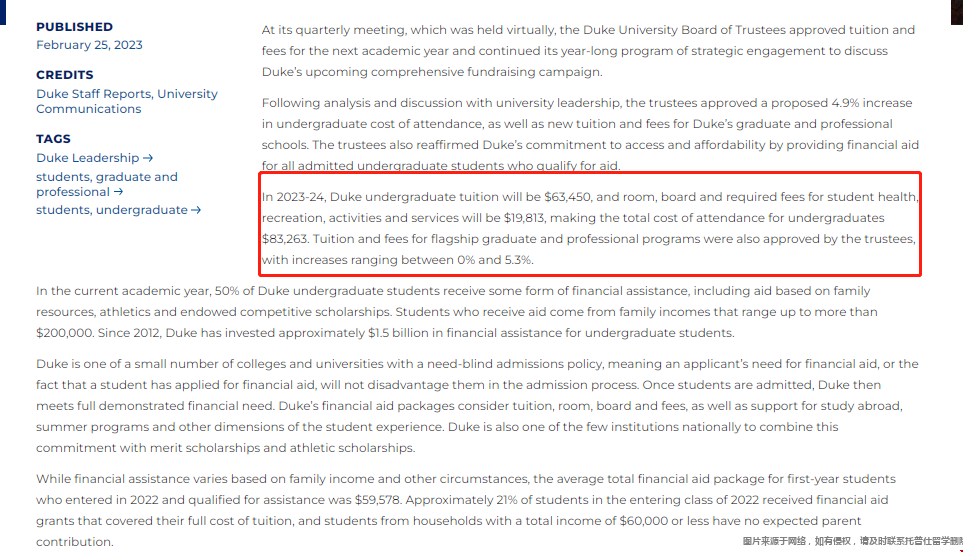Click the red-outlined 2023-24 tuition paragraph

point(588,228)
